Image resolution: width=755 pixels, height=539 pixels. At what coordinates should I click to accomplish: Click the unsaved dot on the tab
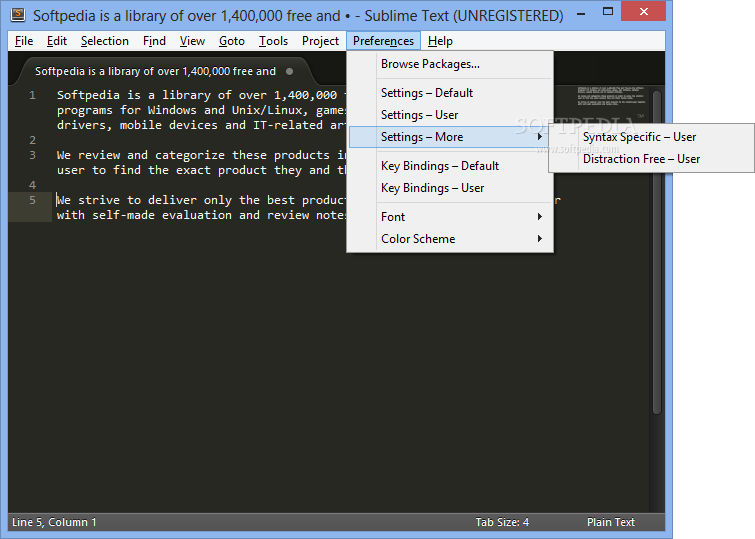coord(289,71)
